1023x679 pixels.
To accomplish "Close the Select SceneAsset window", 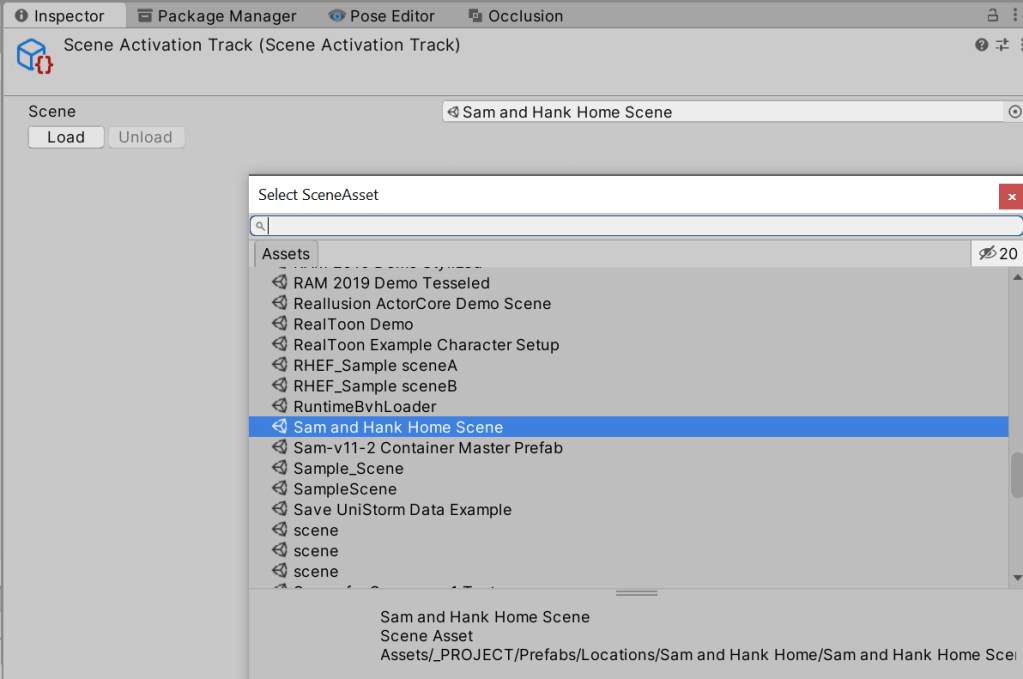I will [1011, 196].
